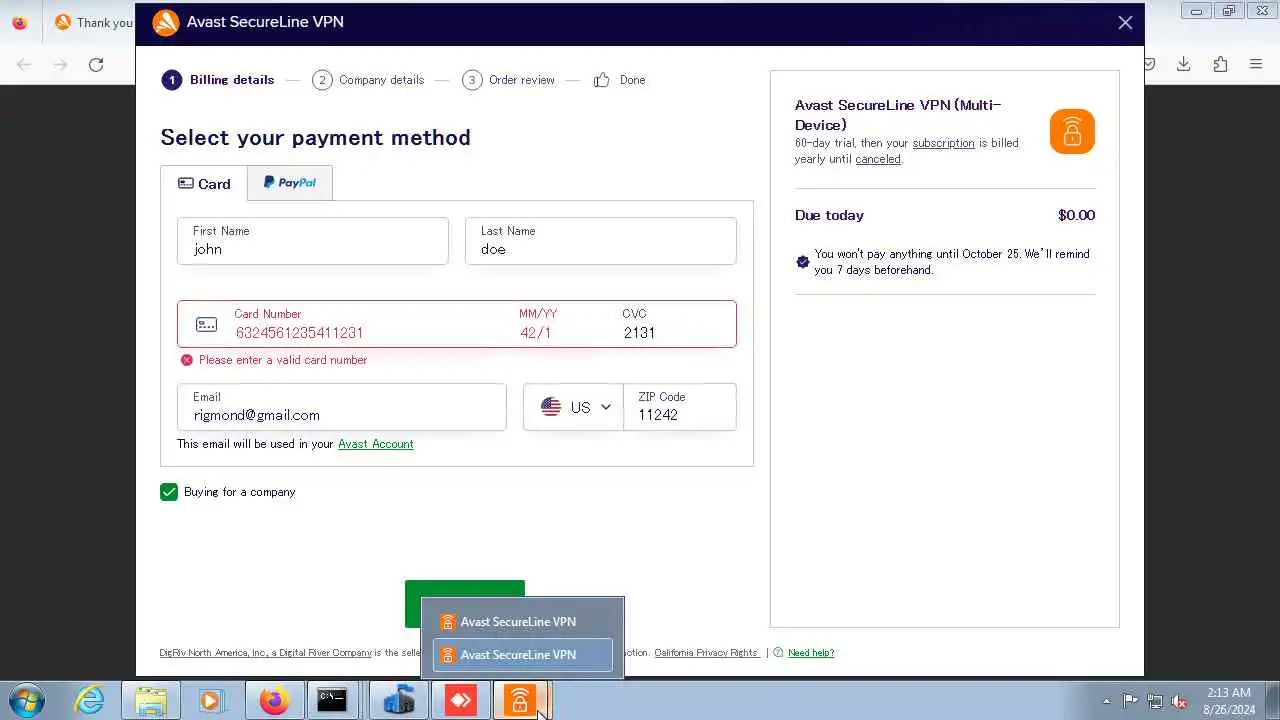Click the Action Center flag tray icon
The height and width of the screenshot is (720, 1280).
[1130, 701]
